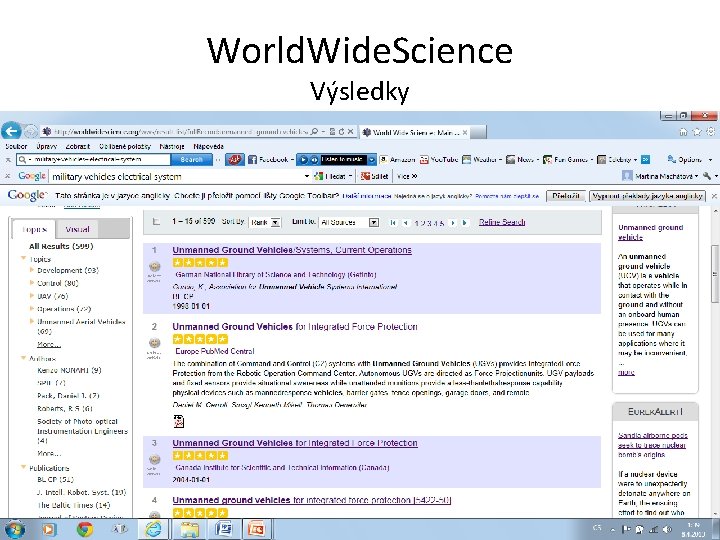Open the Nástroje menu
The height and width of the screenshot is (540, 720).
(x=172, y=146)
